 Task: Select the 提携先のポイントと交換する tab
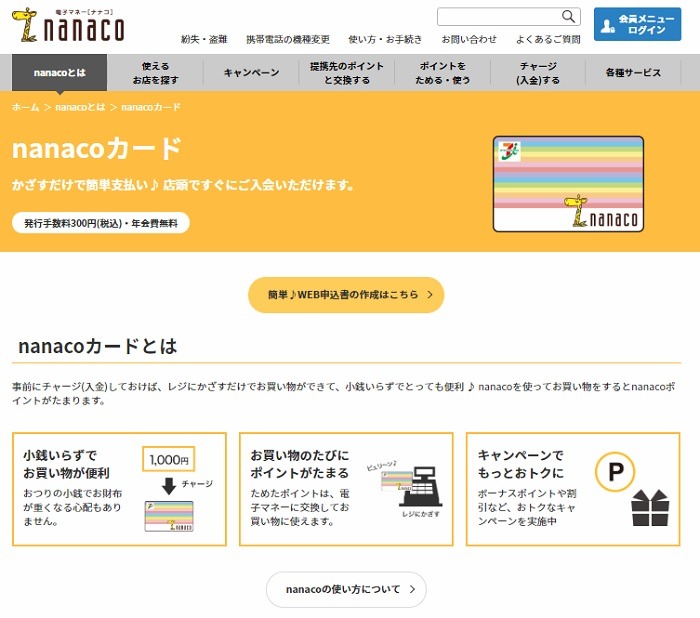[x=347, y=73]
